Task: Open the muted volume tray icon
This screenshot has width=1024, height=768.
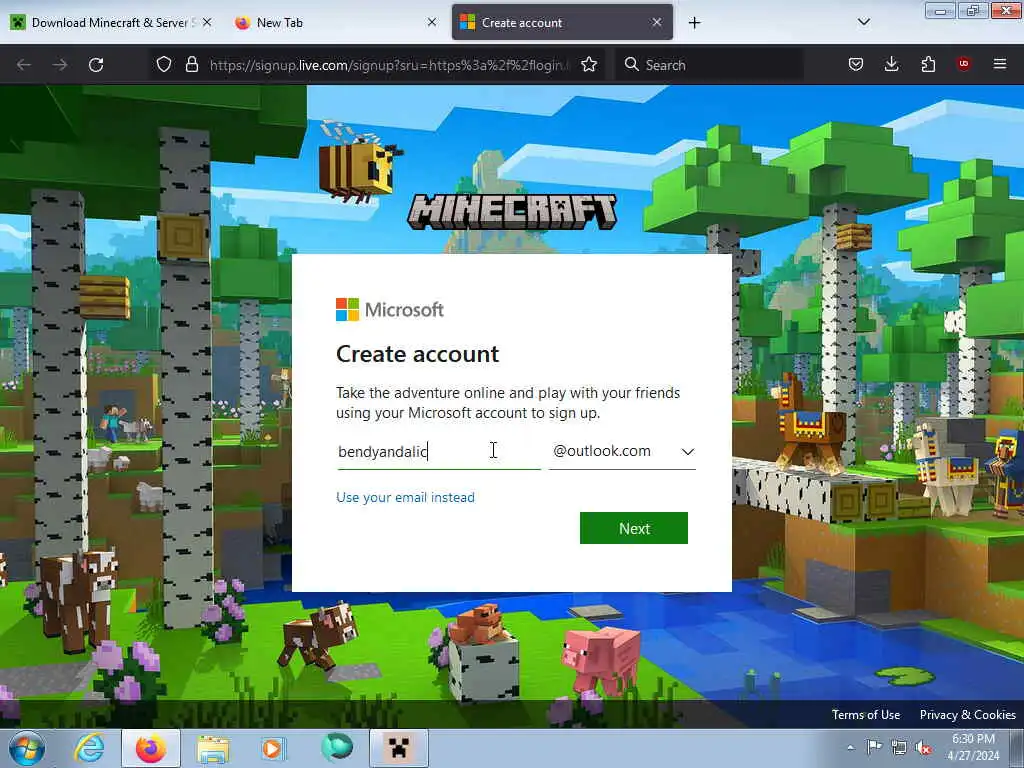Action: pos(923,747)
